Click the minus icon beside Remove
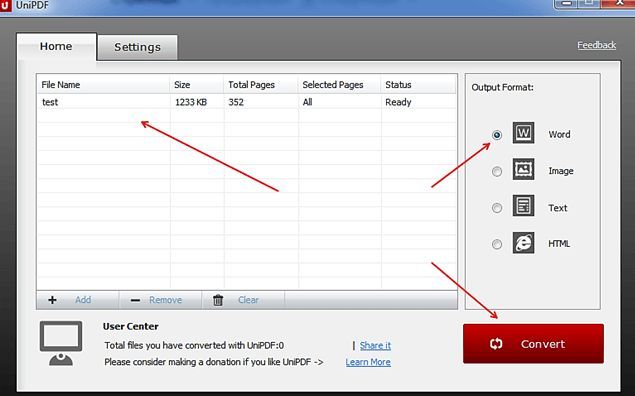This screenshot has width=635, height=396. pos(135,300)
